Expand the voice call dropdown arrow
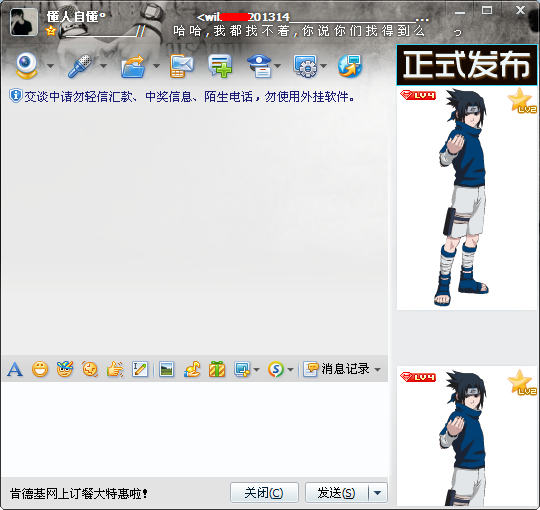Screen dimensions: 540x510 pos(103,66)
